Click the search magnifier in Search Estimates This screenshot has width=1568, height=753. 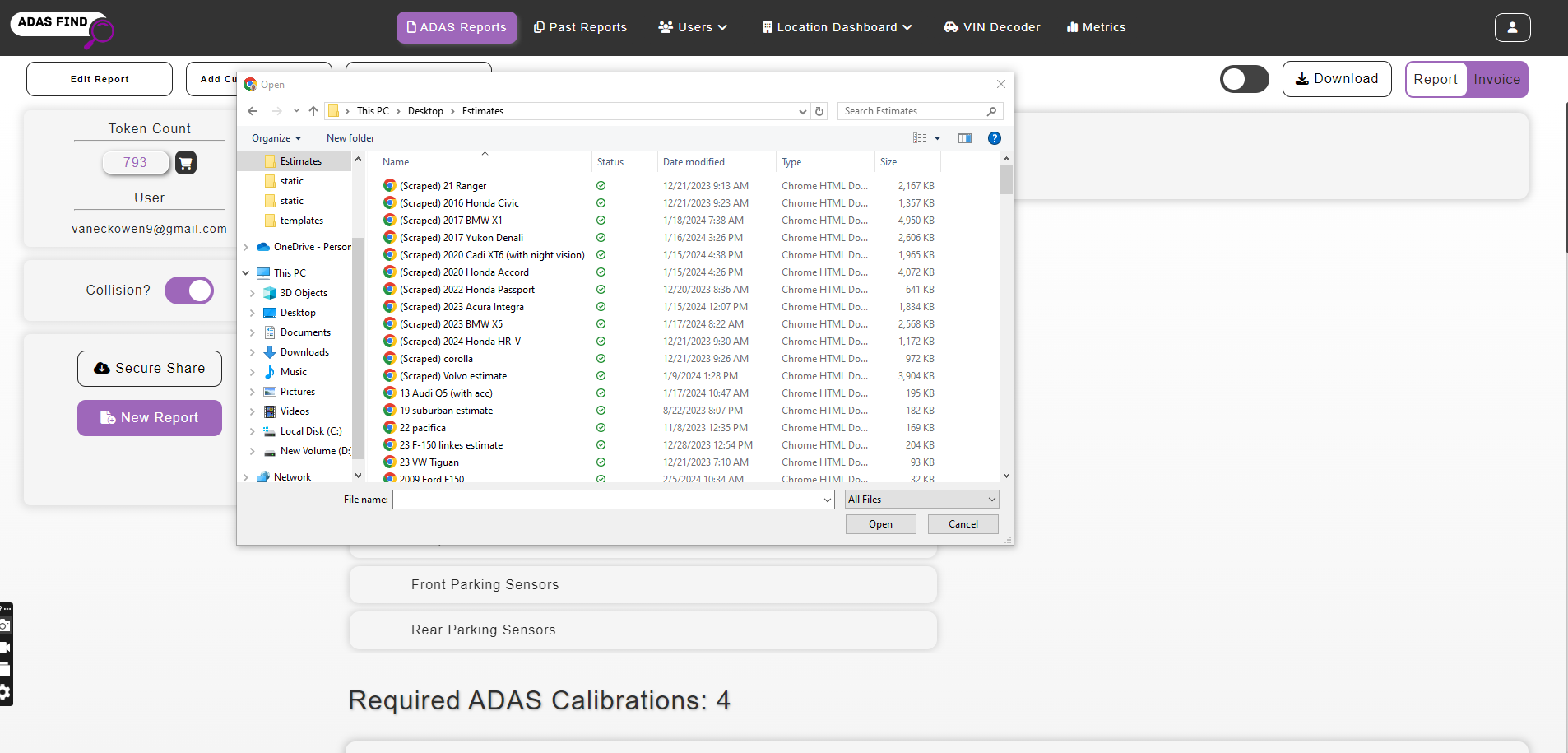[x=991, y=111]
